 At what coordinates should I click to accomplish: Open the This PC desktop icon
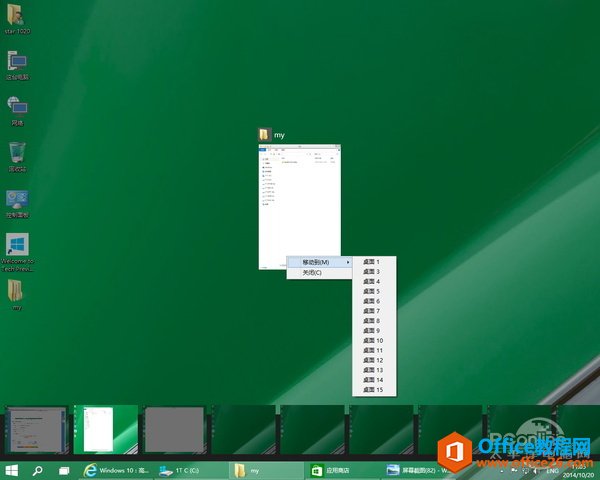[x=17, y=65]
